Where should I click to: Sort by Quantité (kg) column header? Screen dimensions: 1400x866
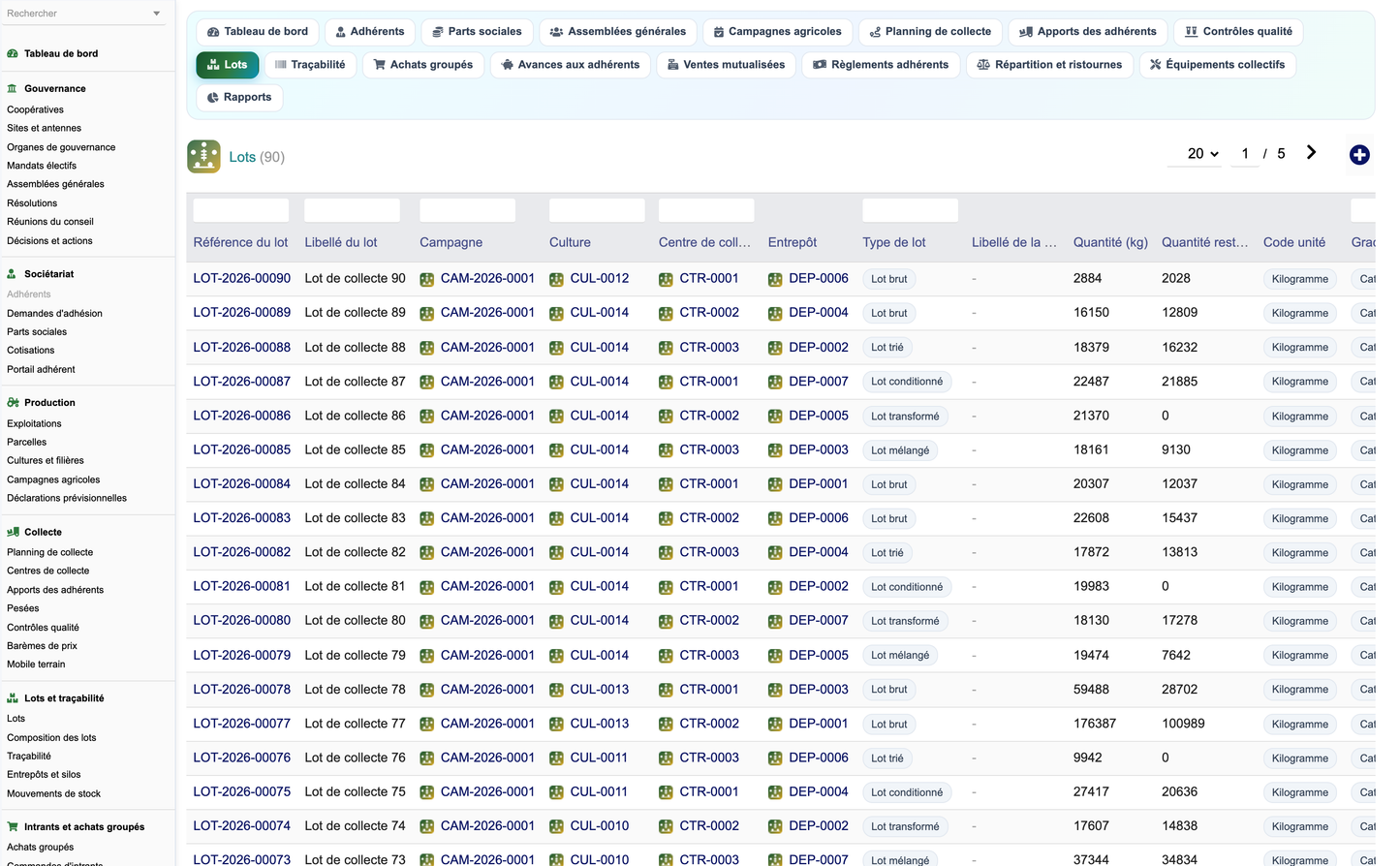point(1110,242)
